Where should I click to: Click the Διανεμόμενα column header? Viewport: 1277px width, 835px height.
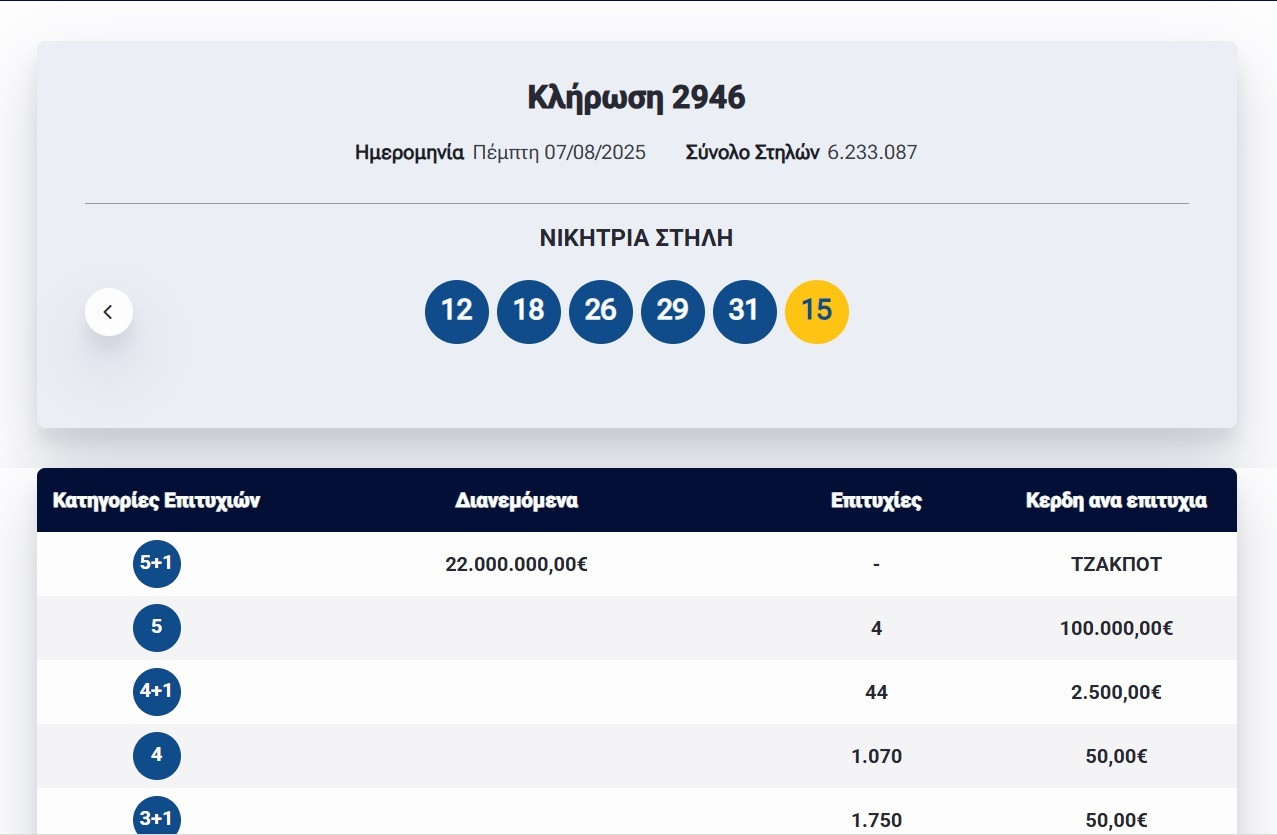pos(516,501)
